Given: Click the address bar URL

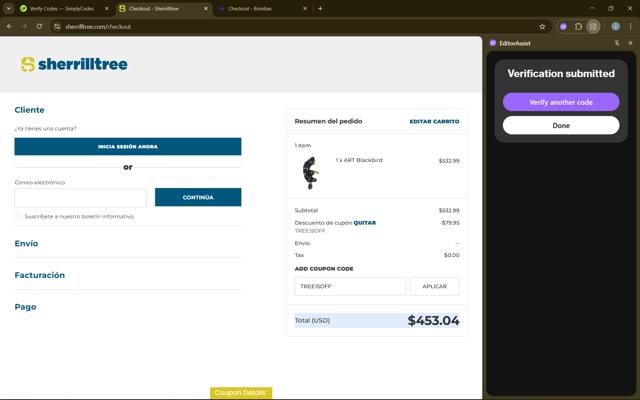Looking at the screenshot, I should point(98,27).
